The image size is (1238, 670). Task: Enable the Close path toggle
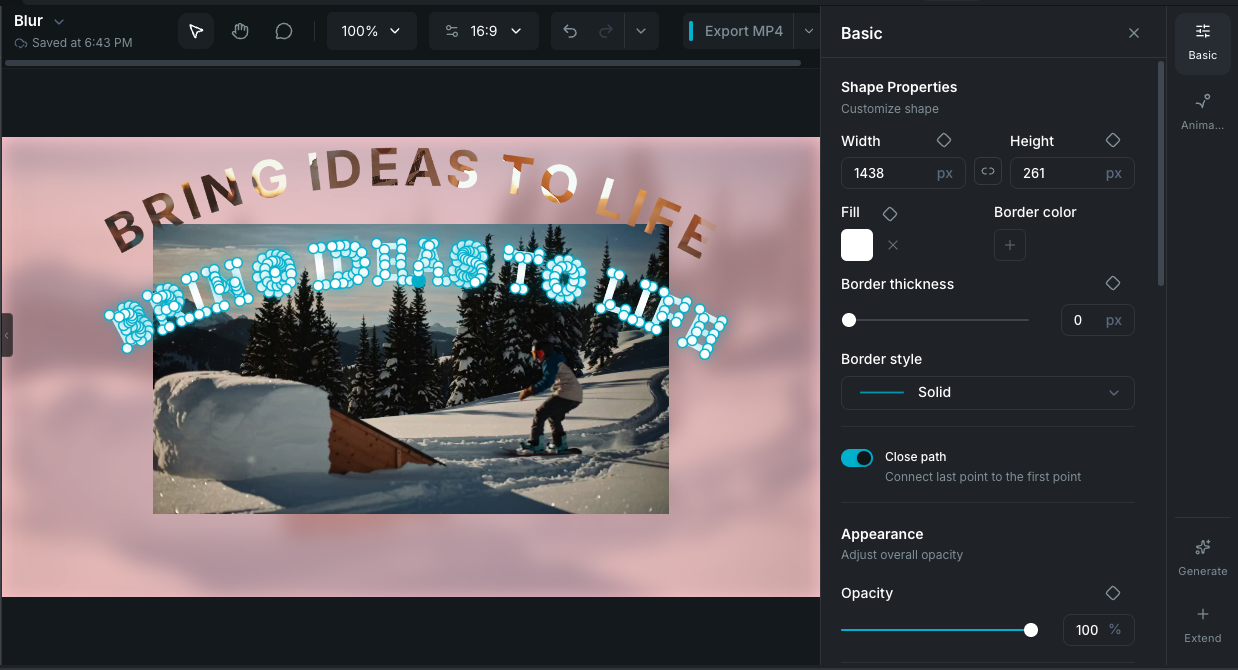[857, 457]
